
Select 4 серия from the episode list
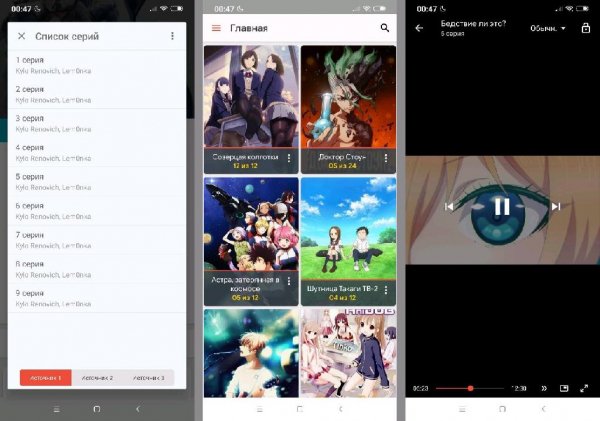97,153
